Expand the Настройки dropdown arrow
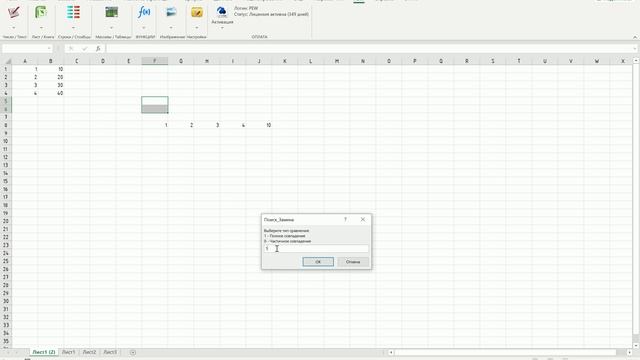The image size is (640, 360). tap(197, 28)
